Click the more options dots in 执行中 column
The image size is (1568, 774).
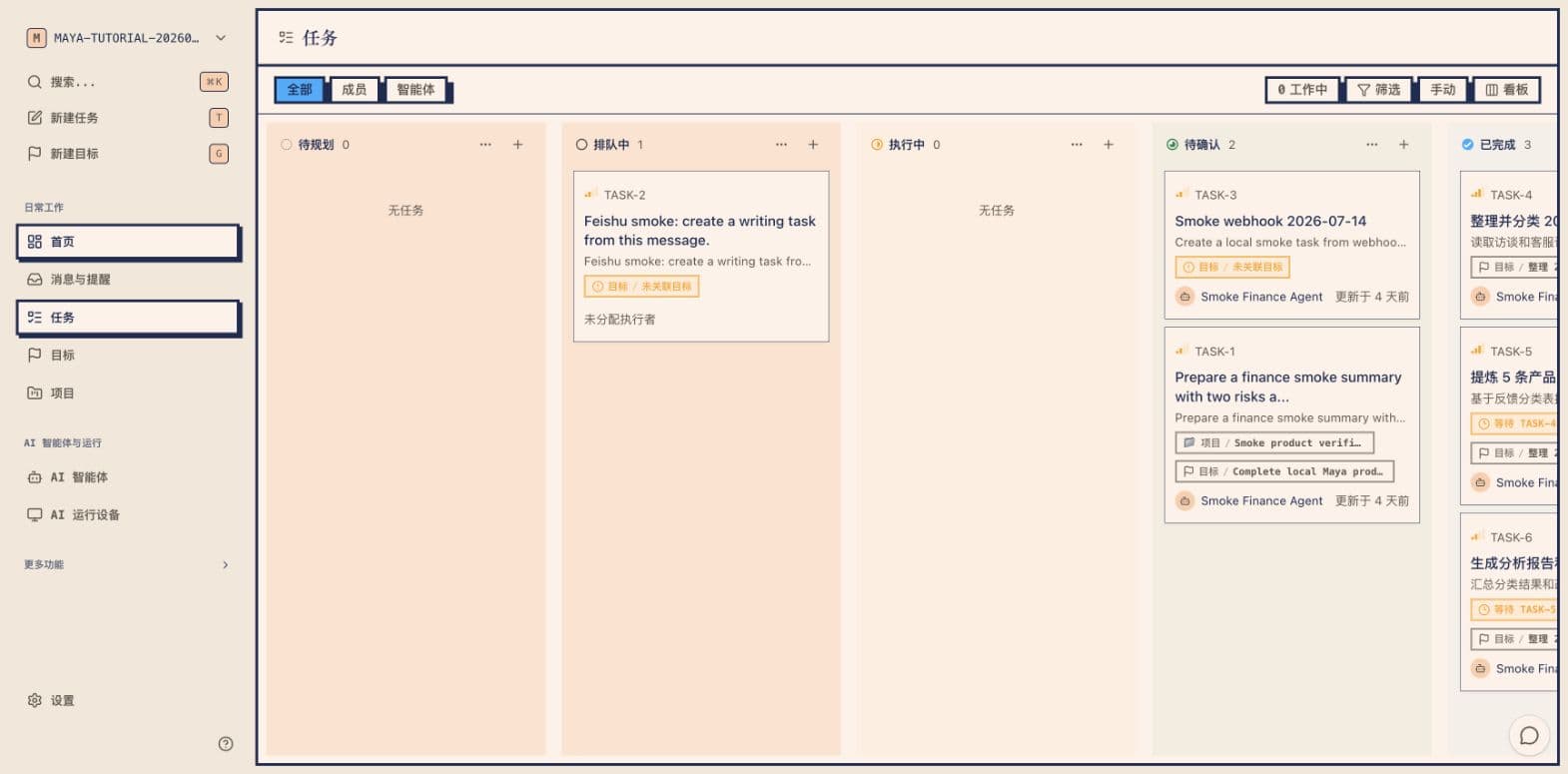1077,145
